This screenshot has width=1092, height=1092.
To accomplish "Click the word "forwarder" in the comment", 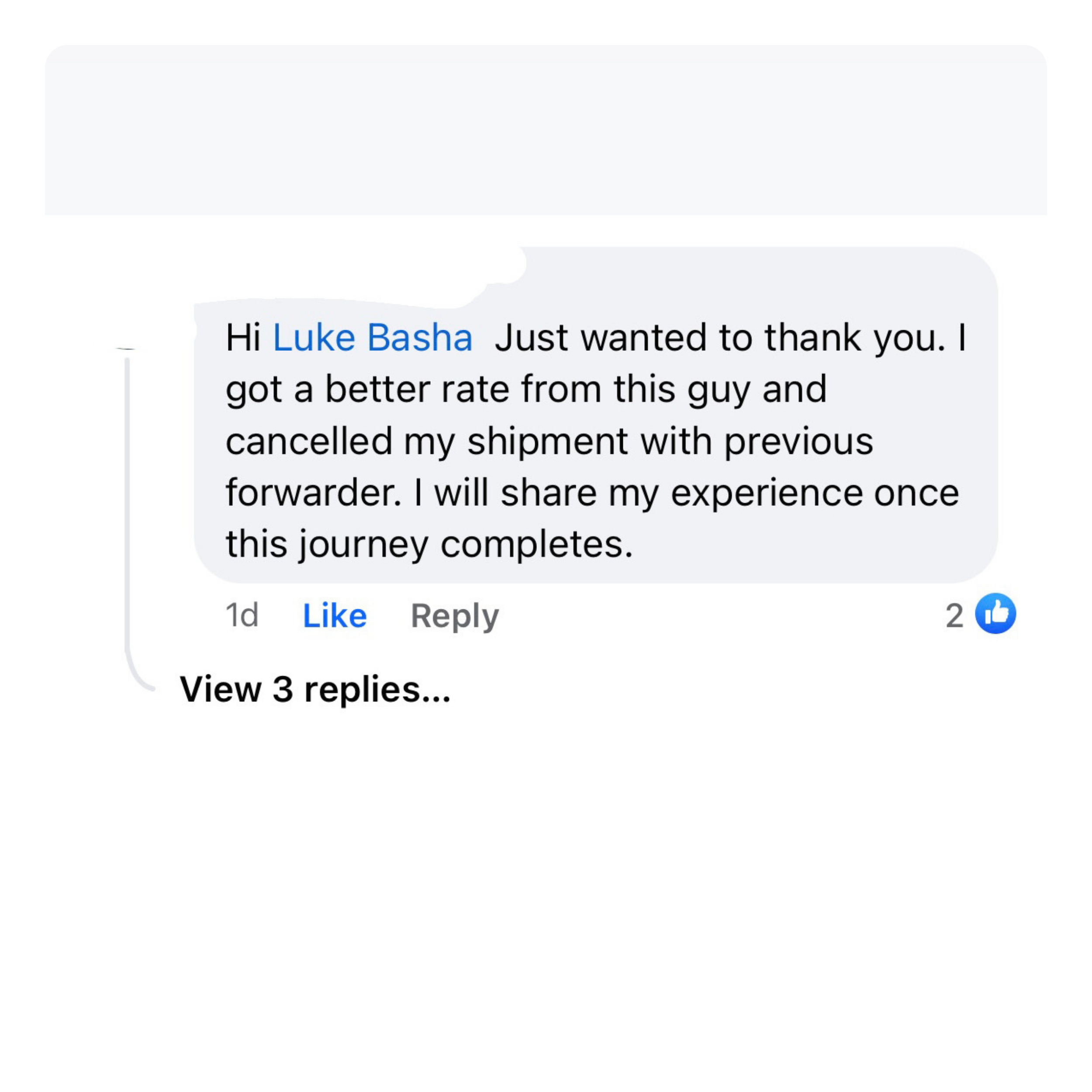I will coord(313,493).
